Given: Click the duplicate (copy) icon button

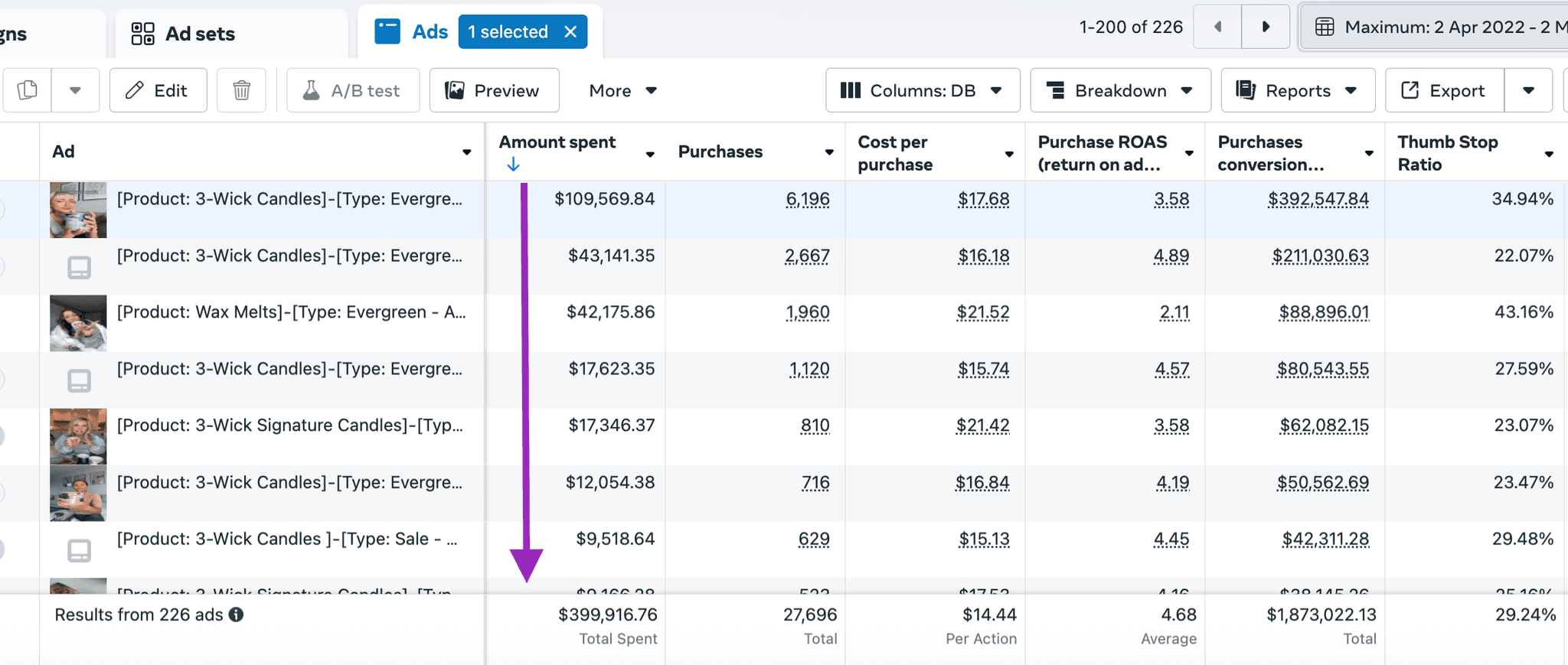Looking at the screenshot, I should tap(28, 90).
